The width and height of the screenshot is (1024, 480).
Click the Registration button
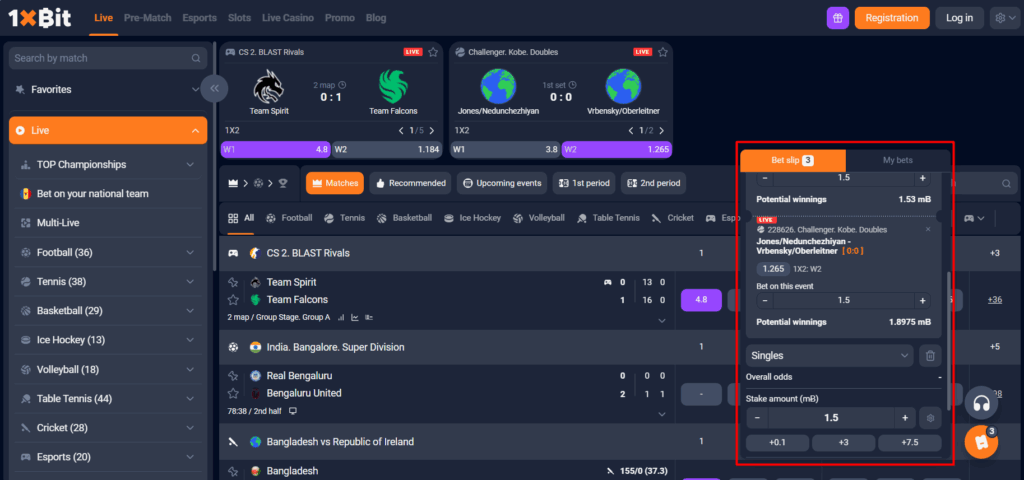pyautogui.click(x=891, y=18)
